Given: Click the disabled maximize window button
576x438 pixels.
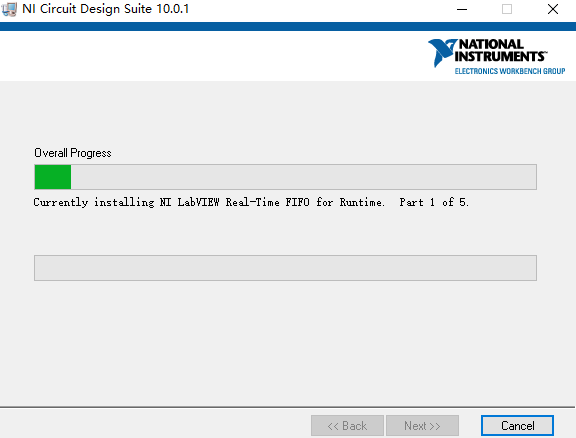Looking at the screenshot, I should [x=507, y=9].
